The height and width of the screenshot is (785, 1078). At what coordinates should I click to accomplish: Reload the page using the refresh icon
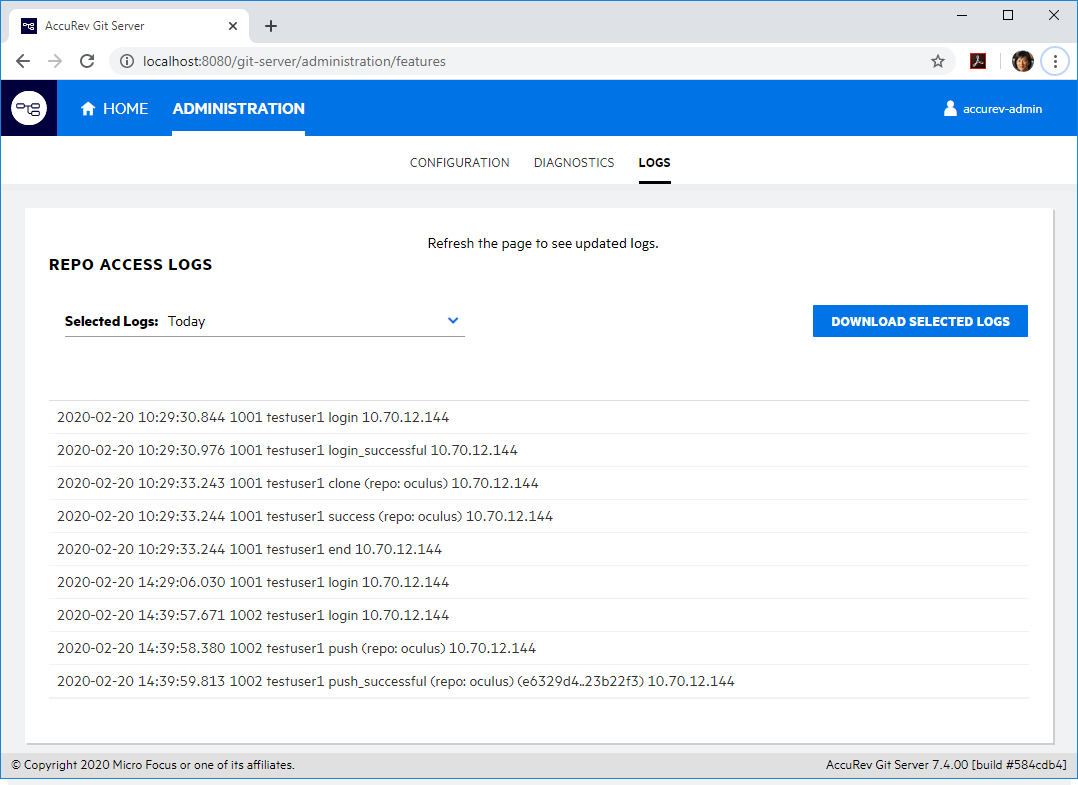click(x=87, y=61)
